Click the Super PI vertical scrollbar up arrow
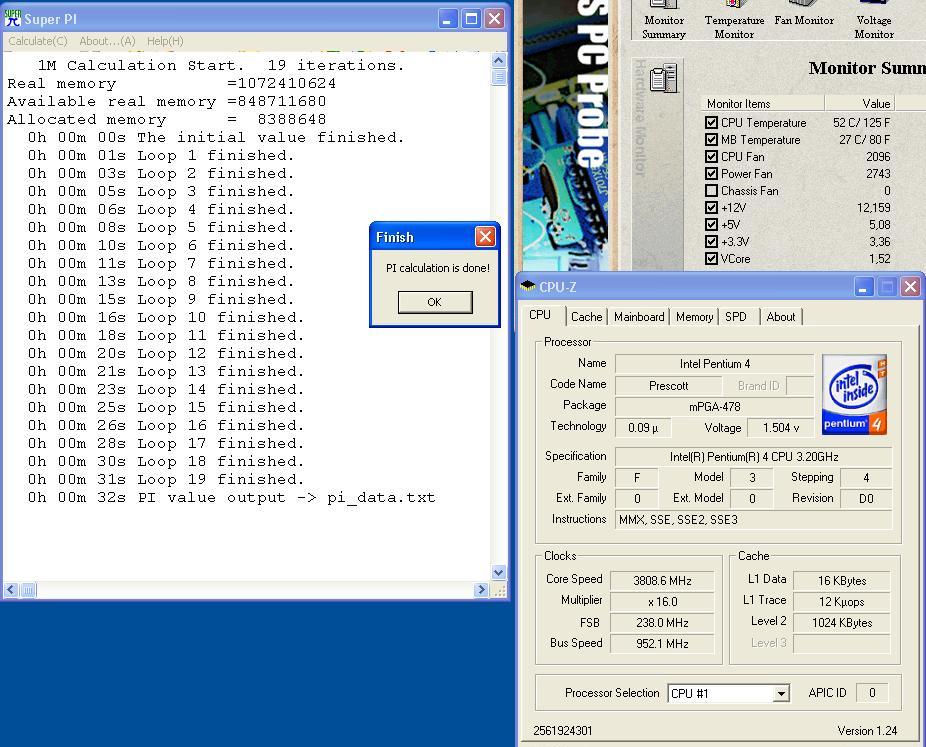 click(x=498, y=61)
